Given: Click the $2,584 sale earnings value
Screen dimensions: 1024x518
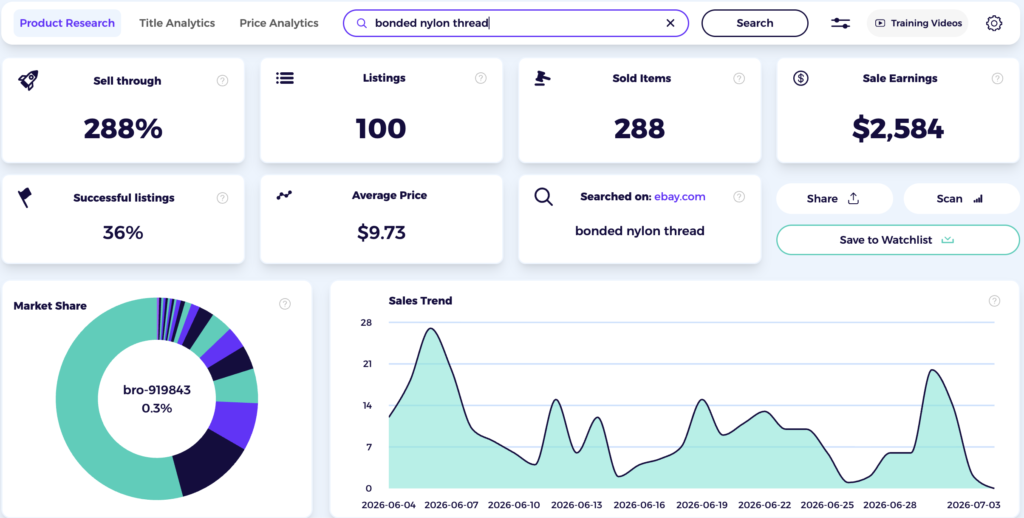Looking at the screenshot, I should (898, 129).
